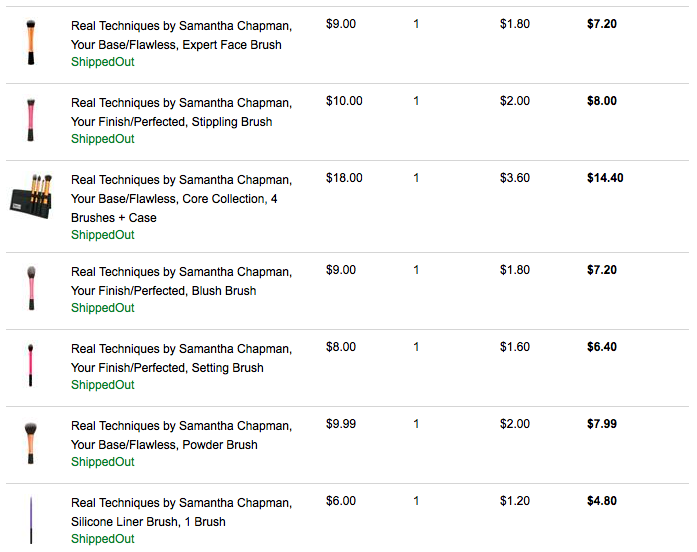This screenshot has width=697, height=552.
Task: Click ShippedOut status under Silicone Liner Brush
Action: coord(102,539)
